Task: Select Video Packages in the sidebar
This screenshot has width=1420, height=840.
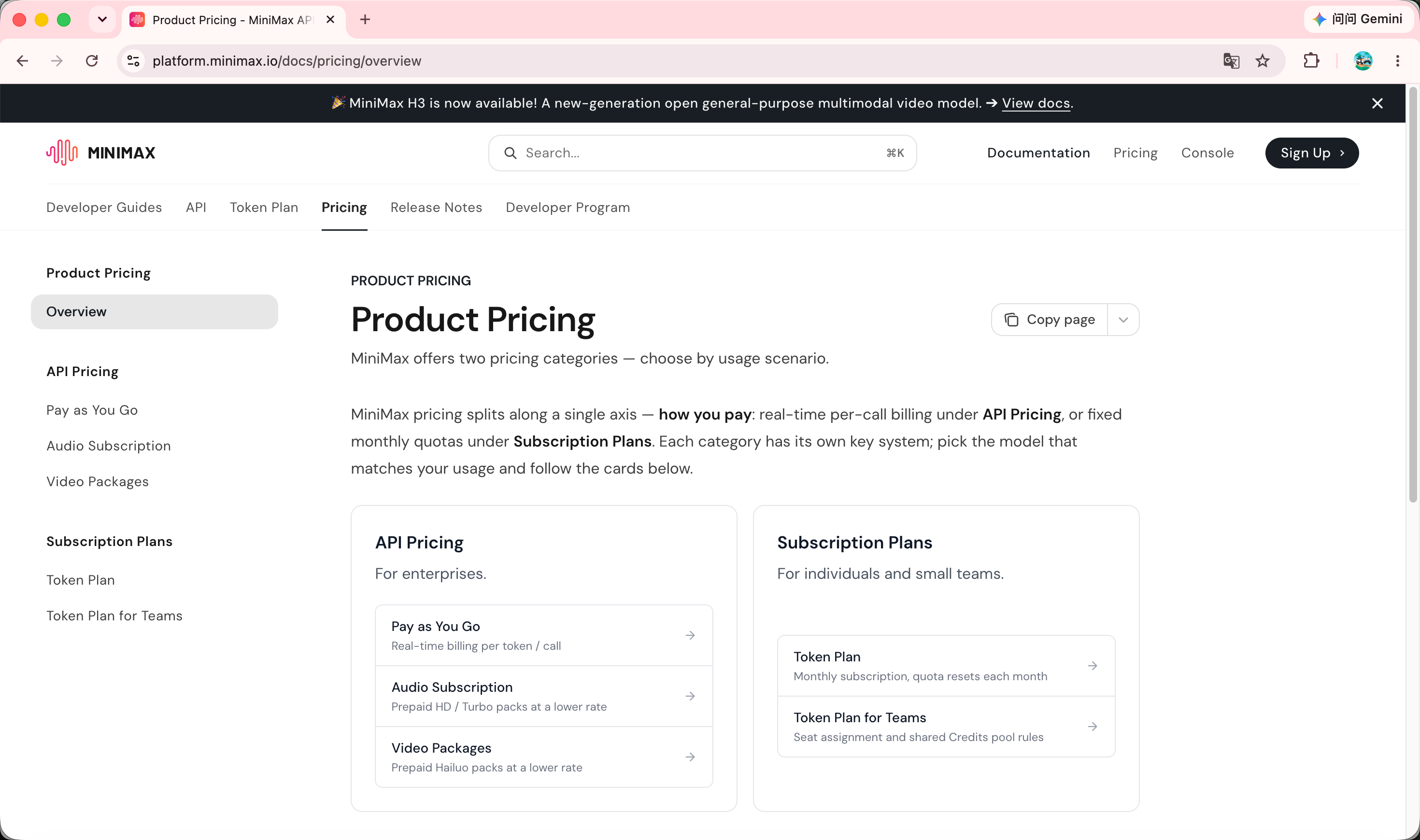Action: [x=98, y=482]
